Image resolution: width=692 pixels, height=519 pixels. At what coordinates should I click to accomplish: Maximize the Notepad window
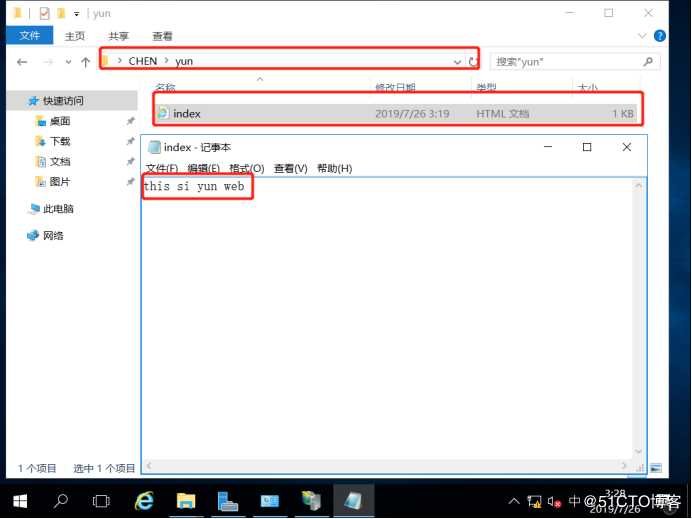587,147
